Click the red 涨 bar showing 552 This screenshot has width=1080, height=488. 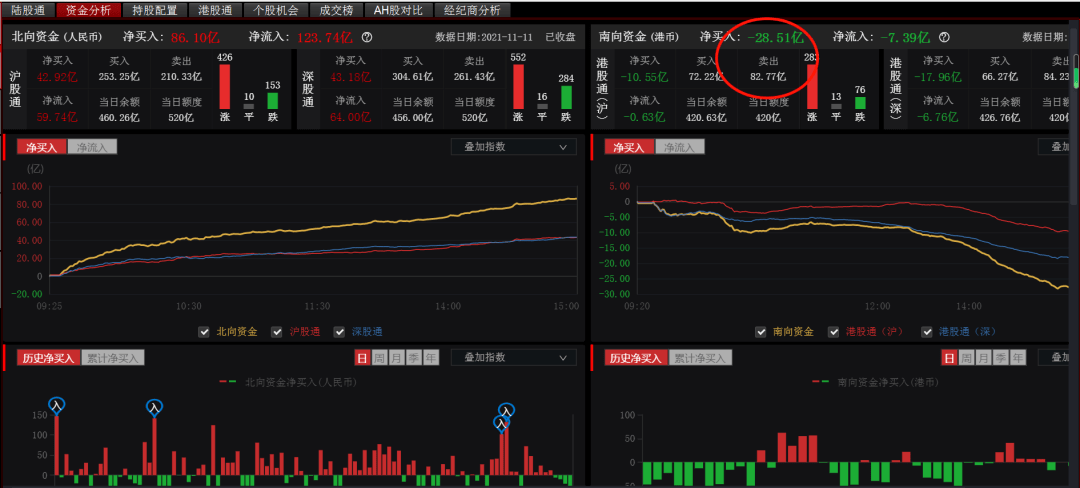tap(518, 86)
